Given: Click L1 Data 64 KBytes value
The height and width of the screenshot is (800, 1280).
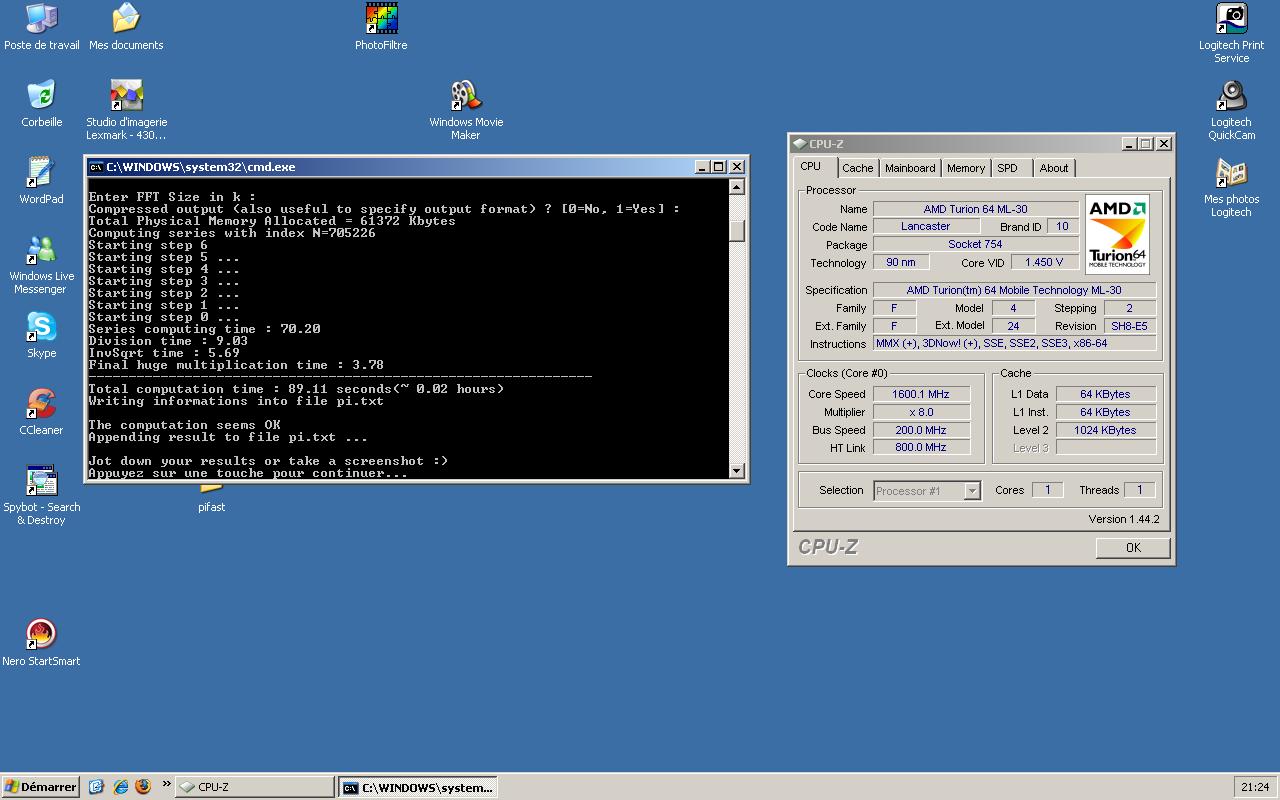Looking at the screenshot, I should 1105,394.
